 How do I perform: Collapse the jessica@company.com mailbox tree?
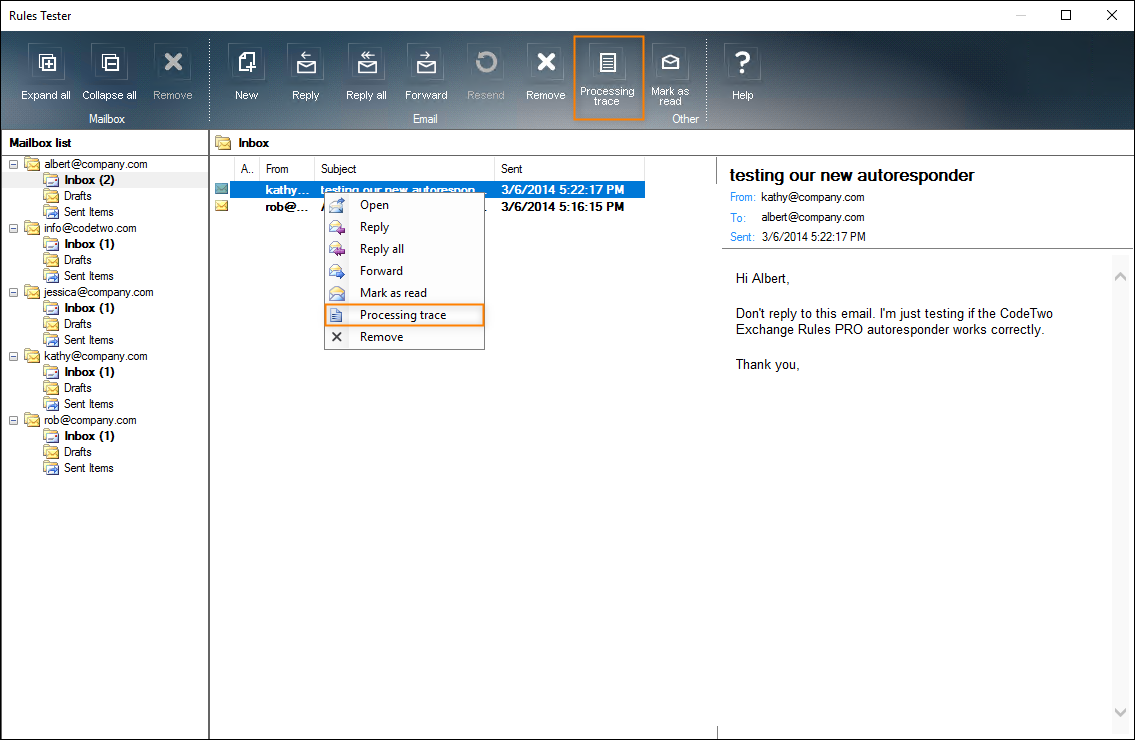[x=13, y=293]
